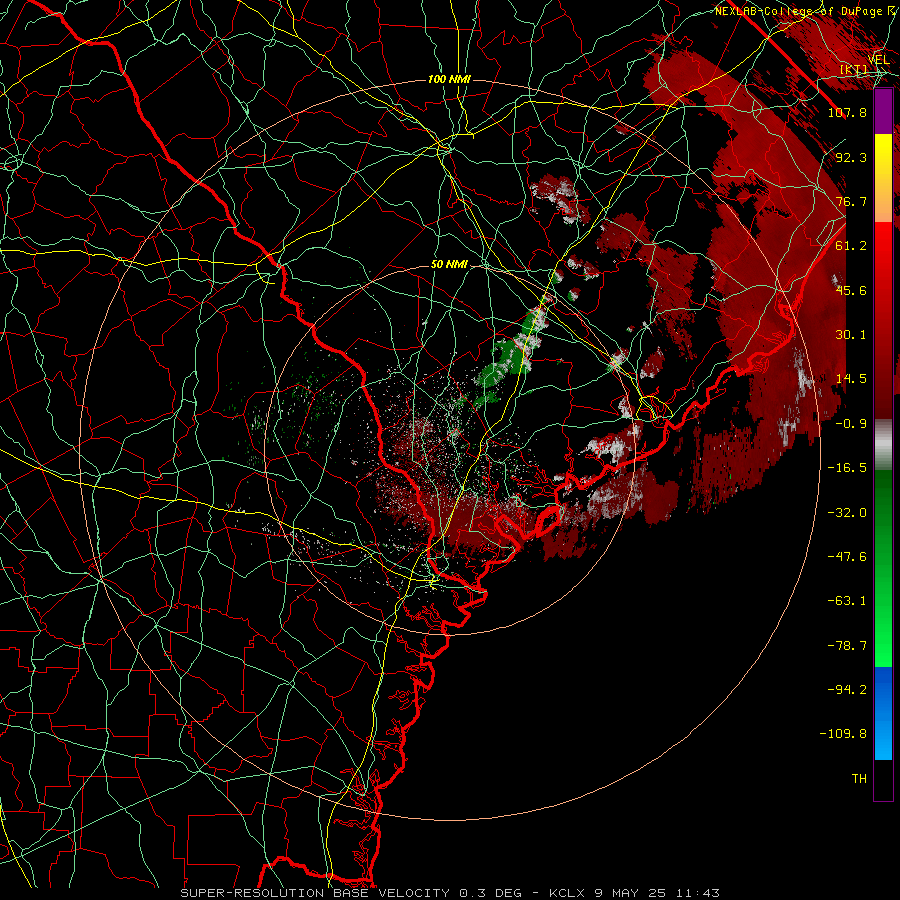The image size is (900, 900).
Task: Select the -32.0 value on velocity scale
Action: tap(847, 513)
